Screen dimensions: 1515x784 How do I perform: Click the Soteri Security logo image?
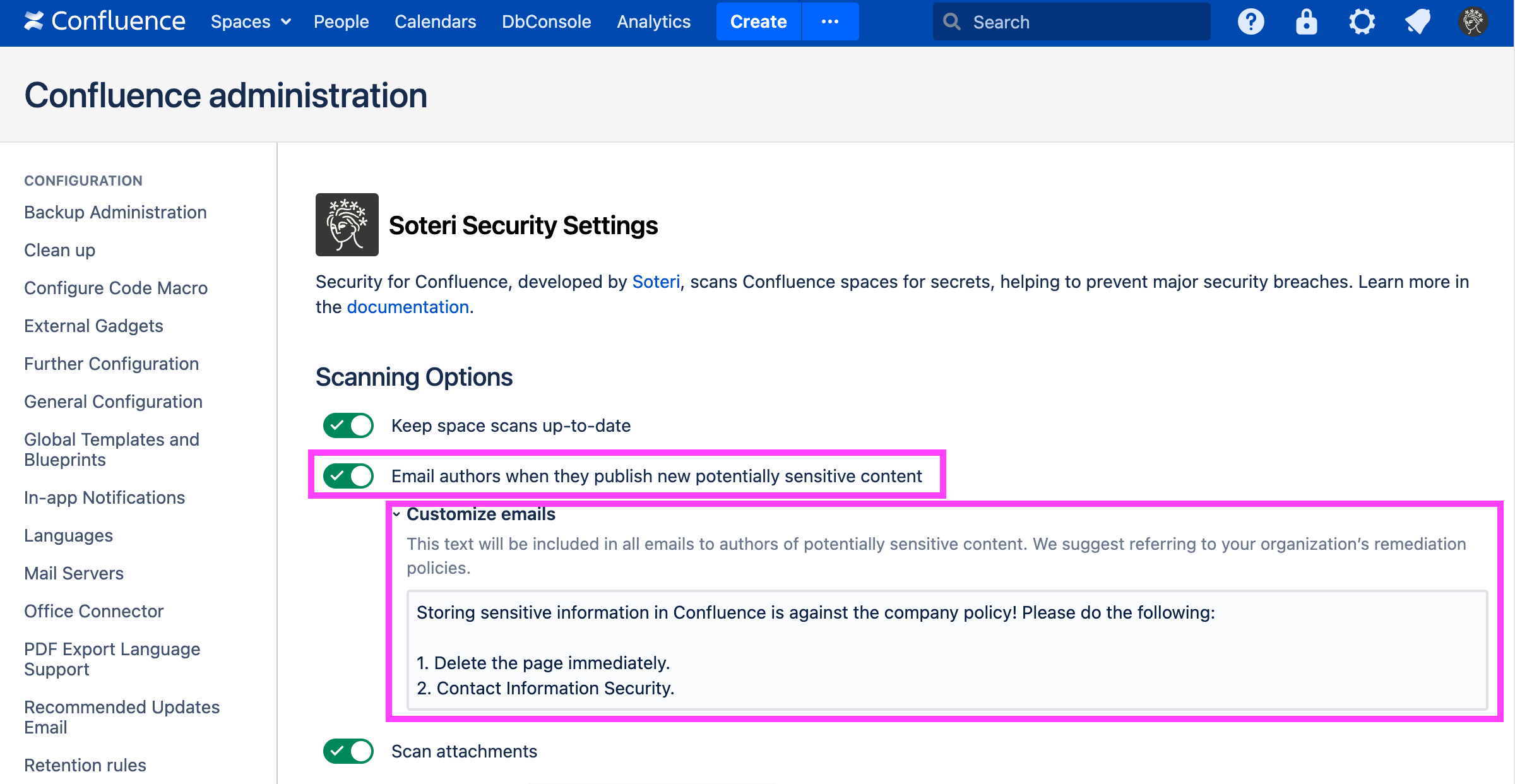point(347,225)
